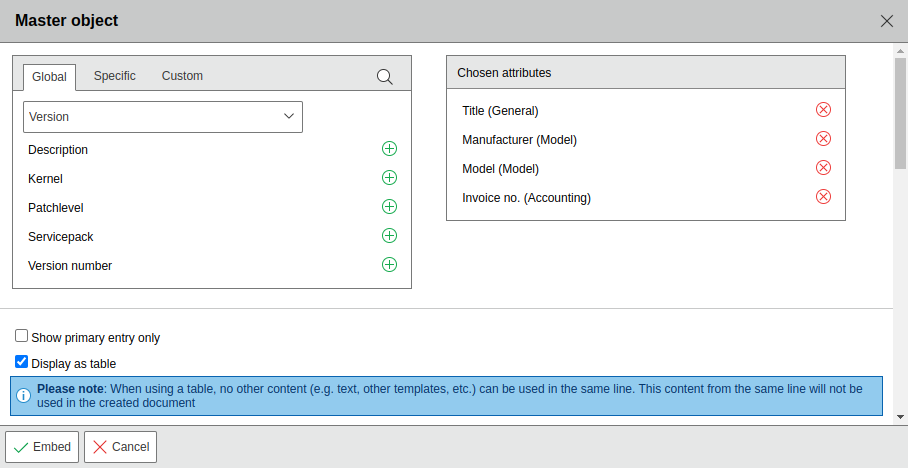Viewport: 908px width, 468px height.
Task: Uncheck Display as table option
Action: [x=22, y=363]
